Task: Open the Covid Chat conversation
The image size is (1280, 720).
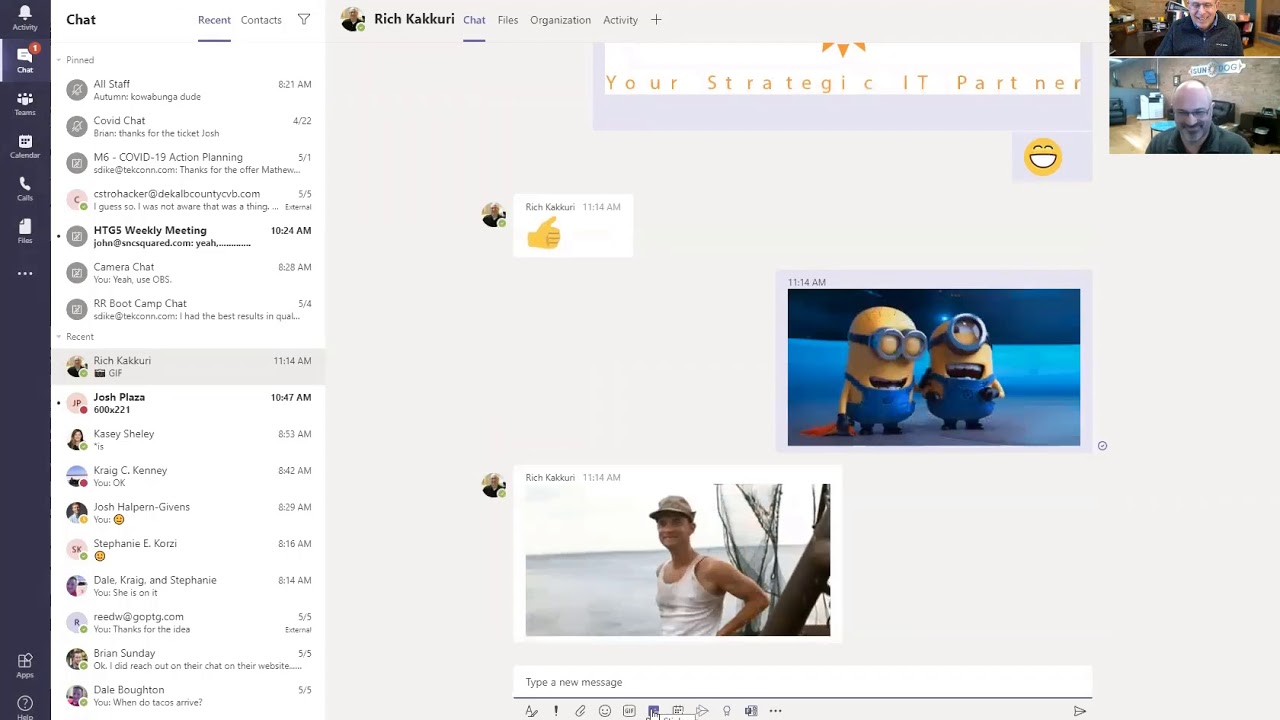Action: click(x=188, y=127)
